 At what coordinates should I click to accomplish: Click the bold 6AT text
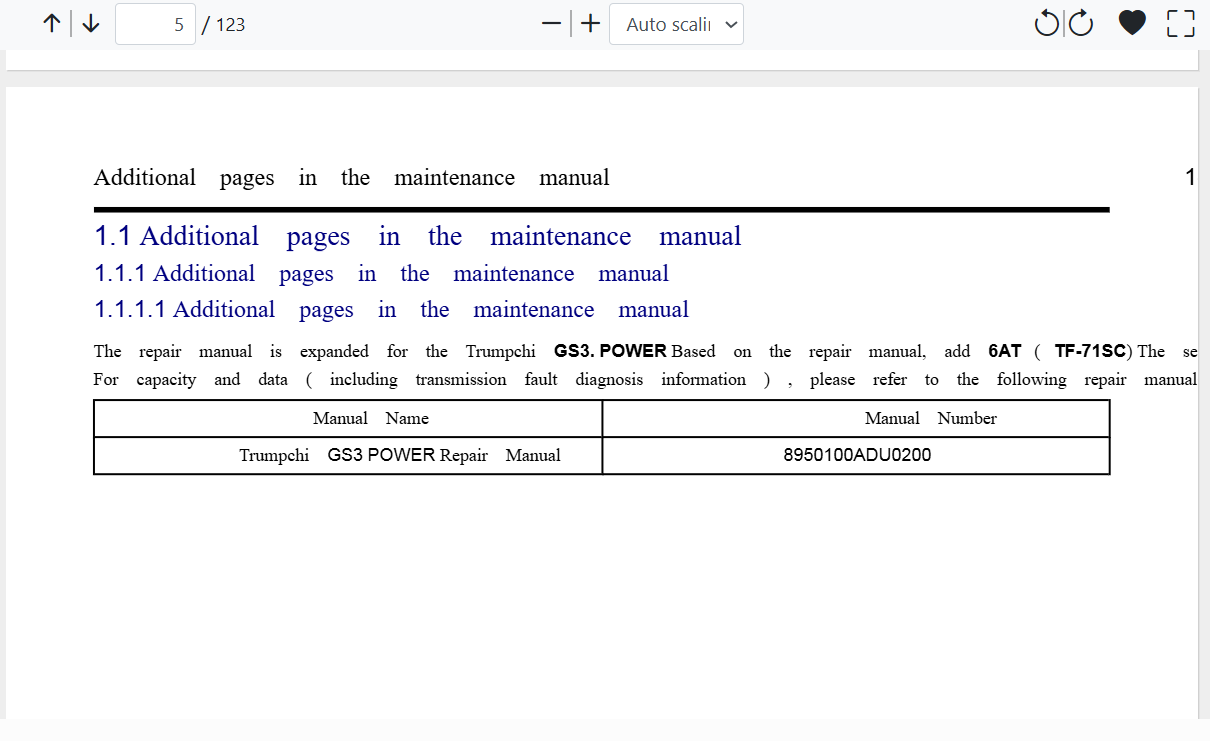tap(1004, 351)
